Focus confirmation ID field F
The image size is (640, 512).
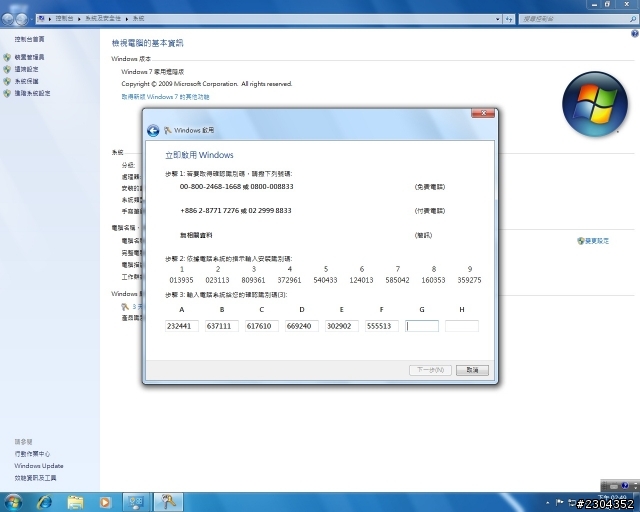382,326
